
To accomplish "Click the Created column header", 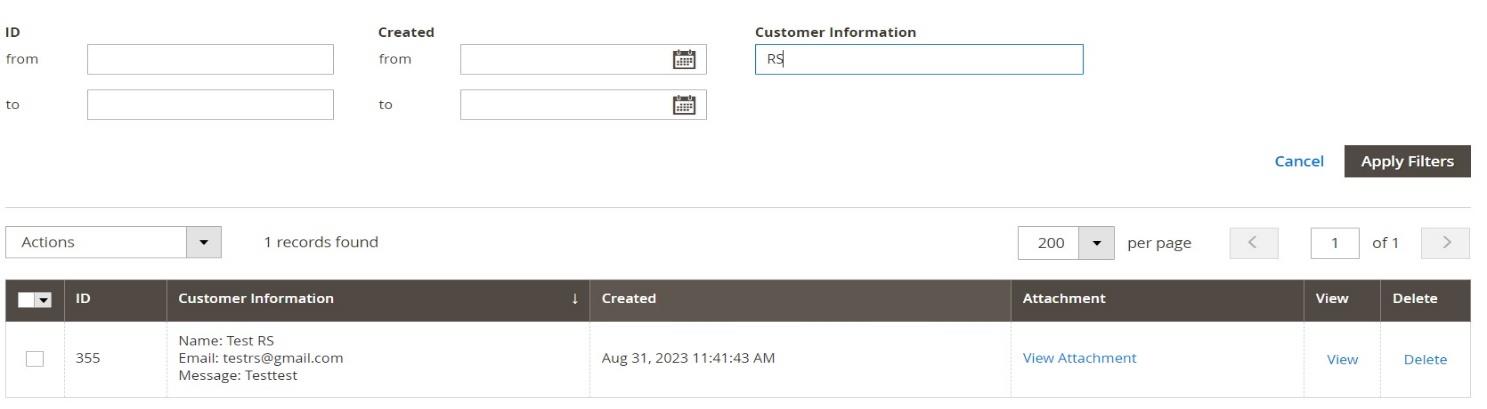I will pyautogui.click(x=629, y=299).
